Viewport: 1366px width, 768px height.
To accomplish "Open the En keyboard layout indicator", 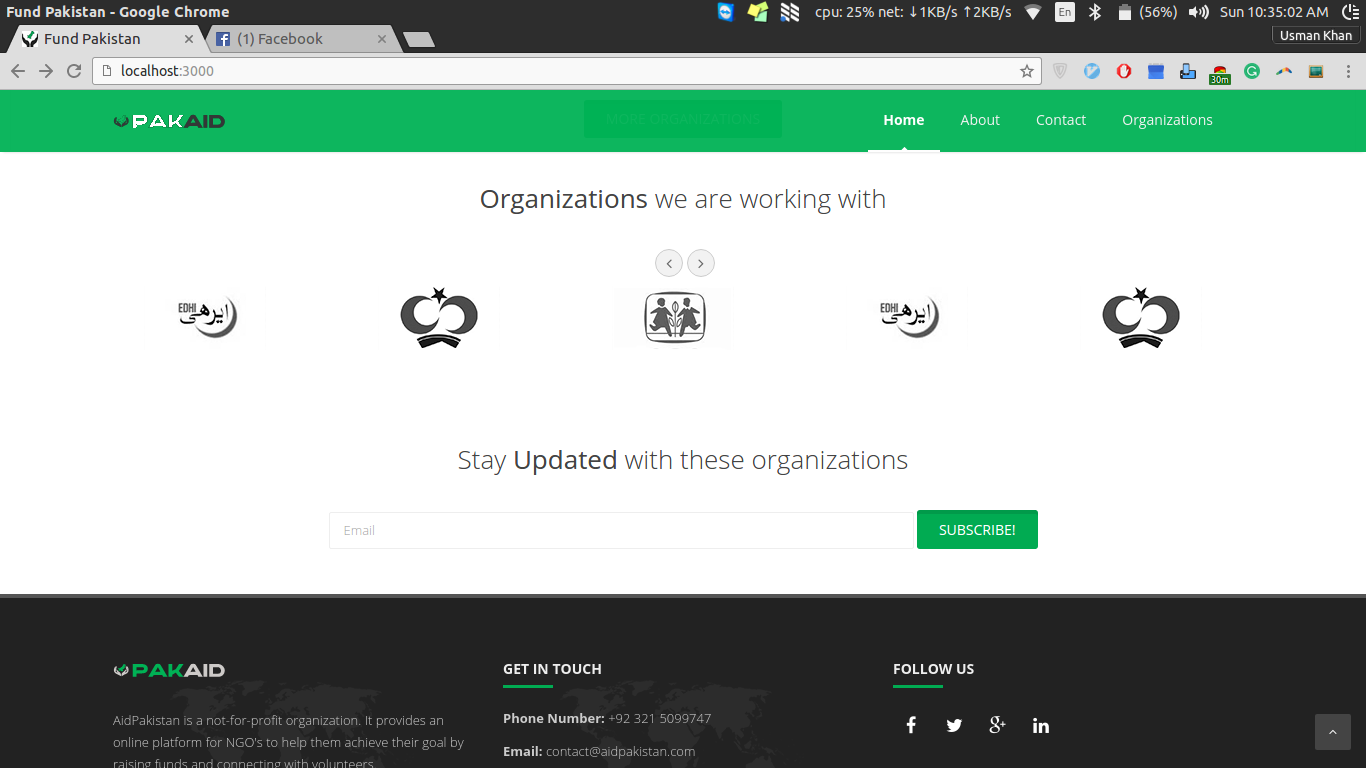I will pos(1065,12).
